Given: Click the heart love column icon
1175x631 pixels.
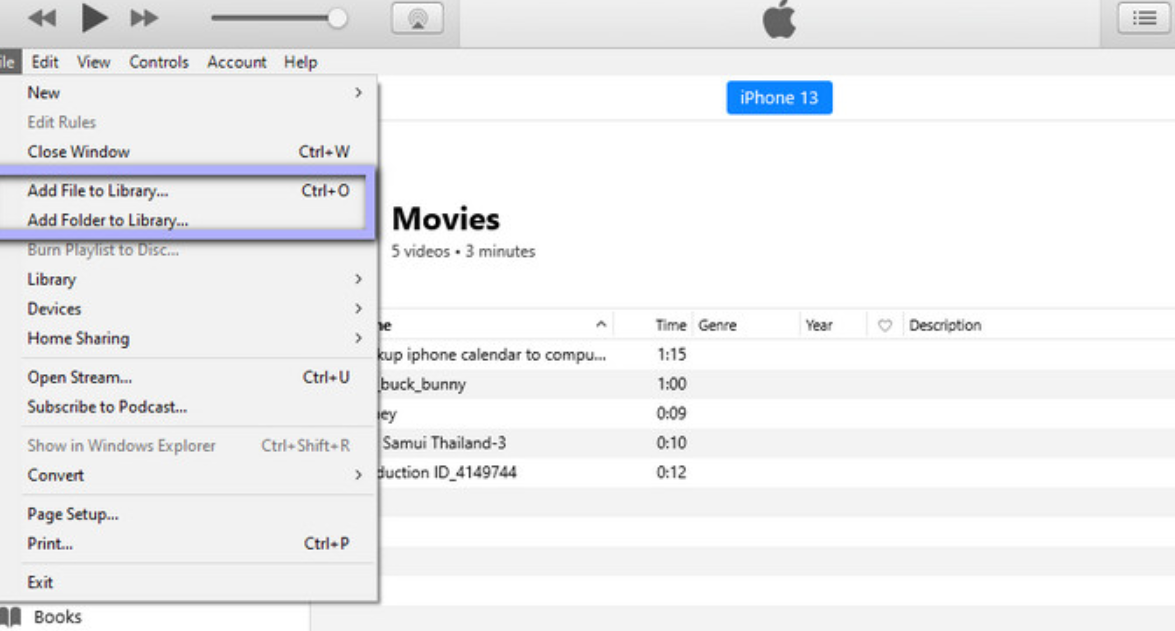Looking at the screenshot, I should pos(885,325).
